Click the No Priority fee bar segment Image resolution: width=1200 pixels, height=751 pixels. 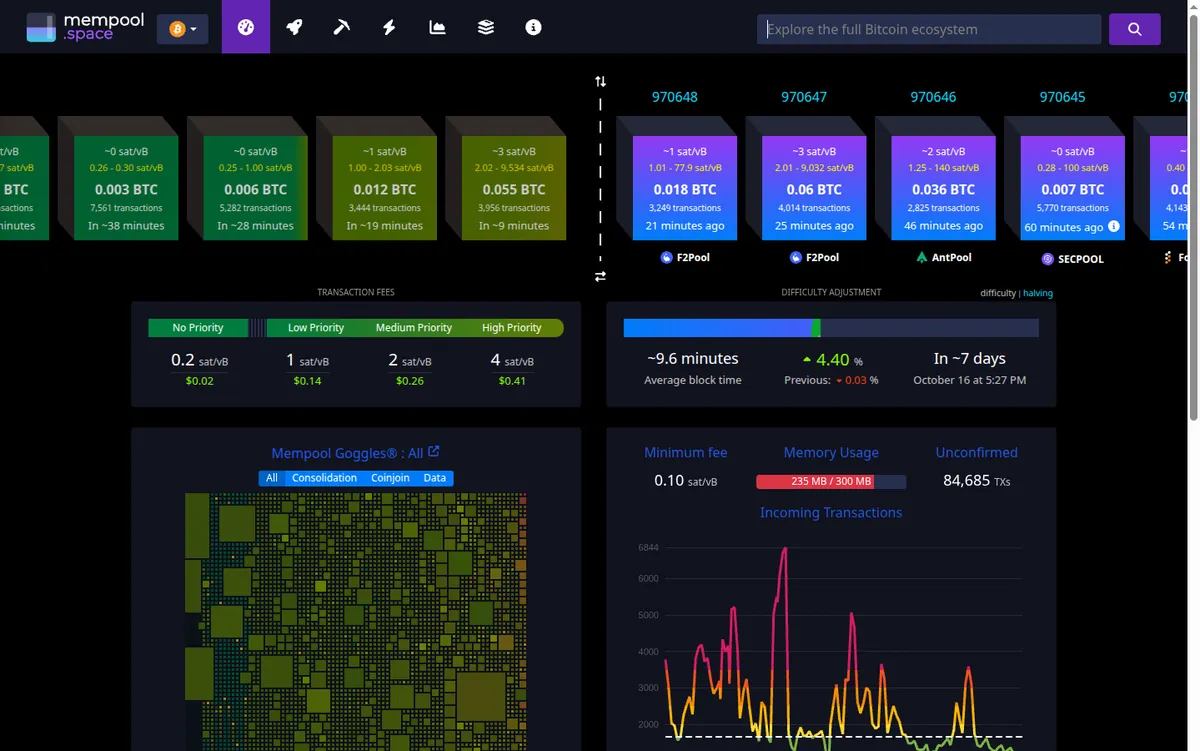click(x=198, y=328)
